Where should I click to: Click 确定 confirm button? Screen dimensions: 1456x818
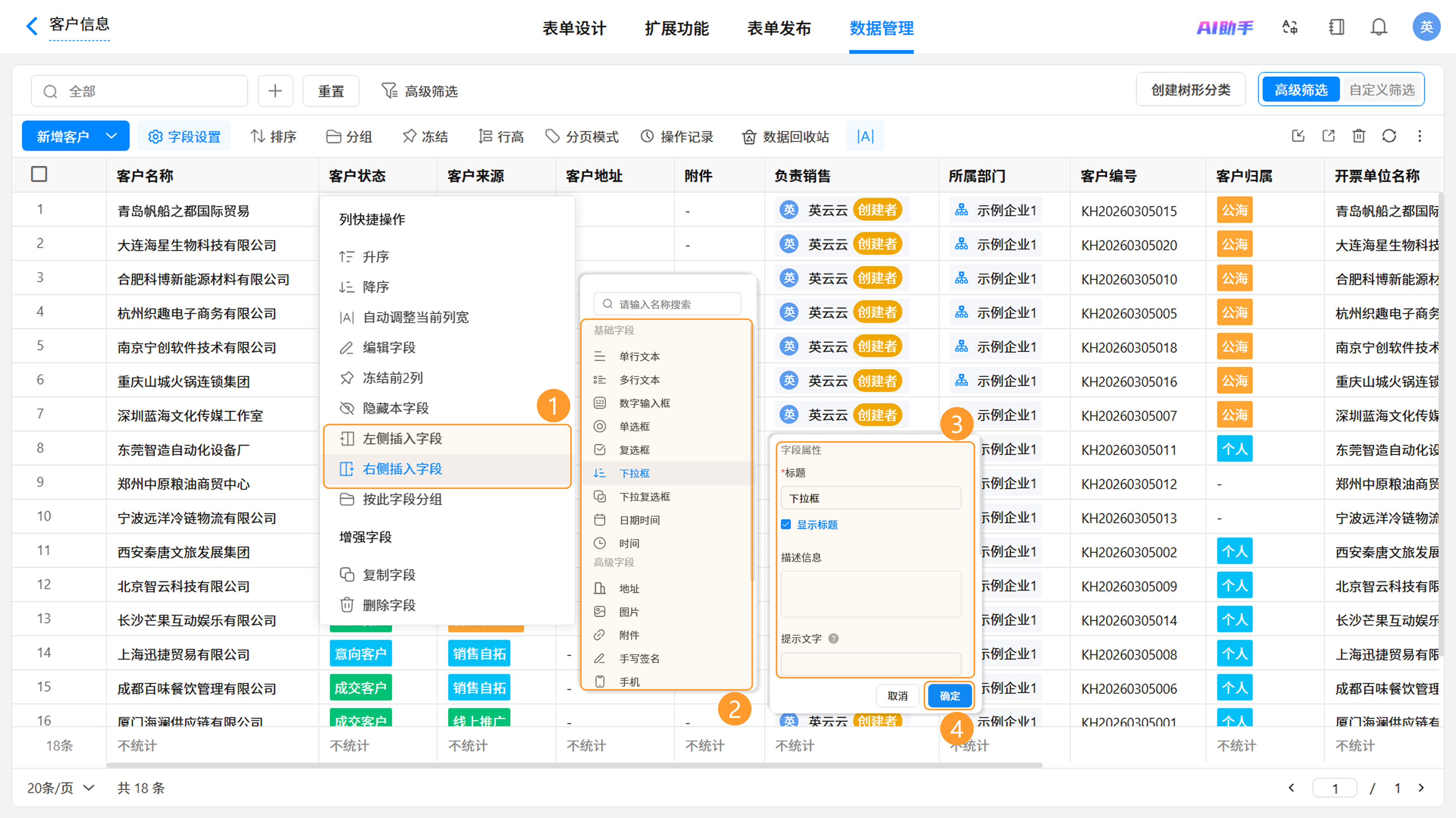pos(949,696)
